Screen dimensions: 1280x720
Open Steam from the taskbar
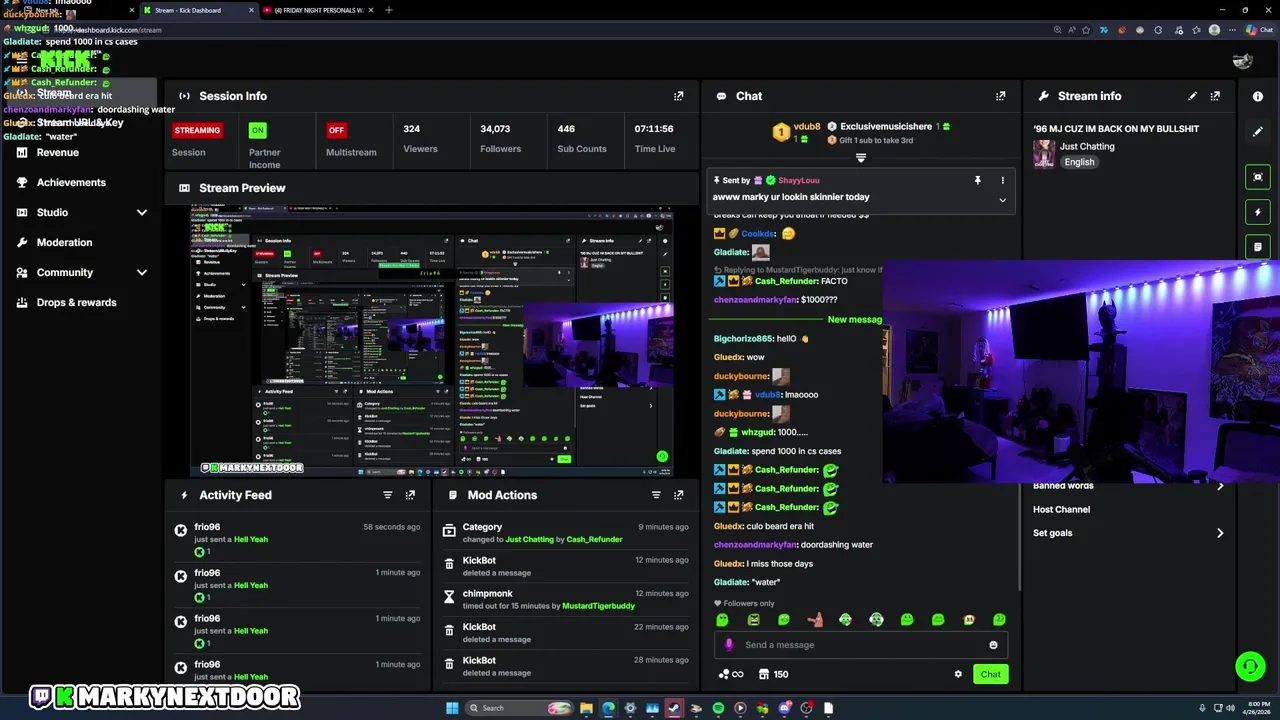(x=674, y=708)
